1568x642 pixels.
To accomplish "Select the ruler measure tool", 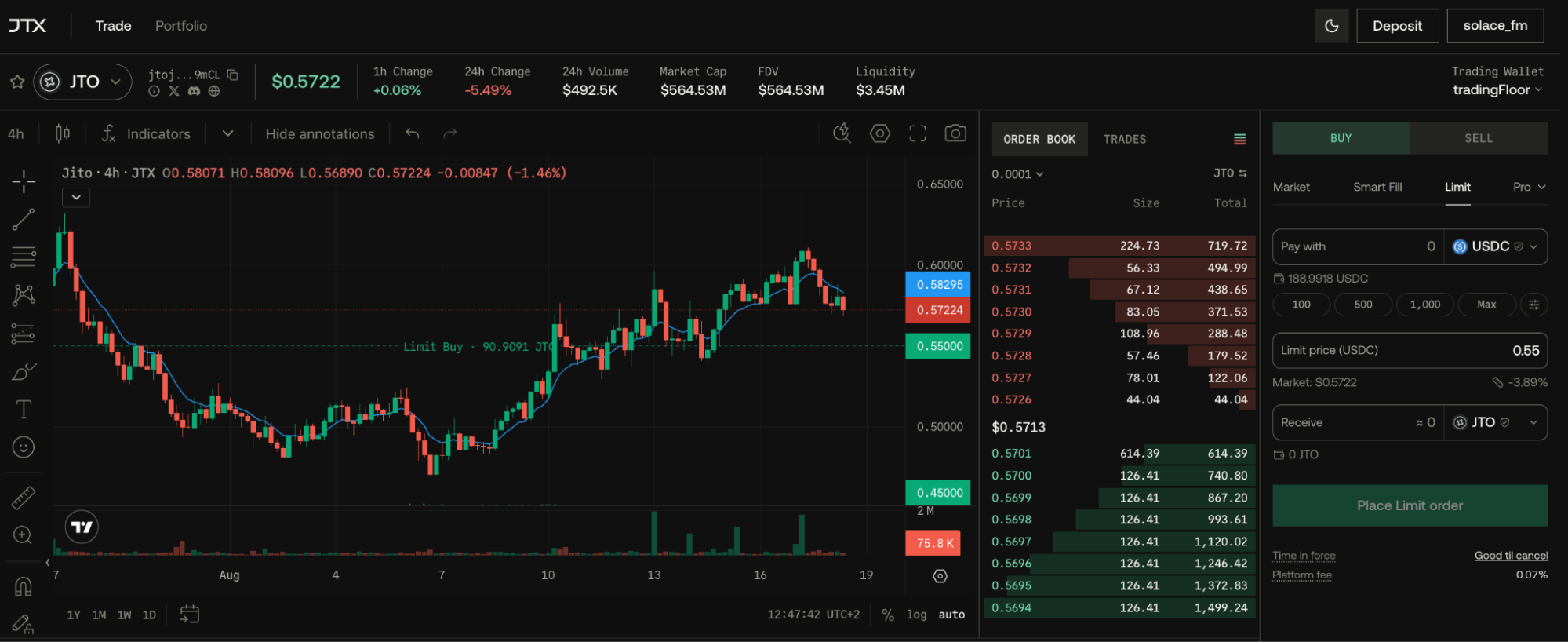I will 24,498.
